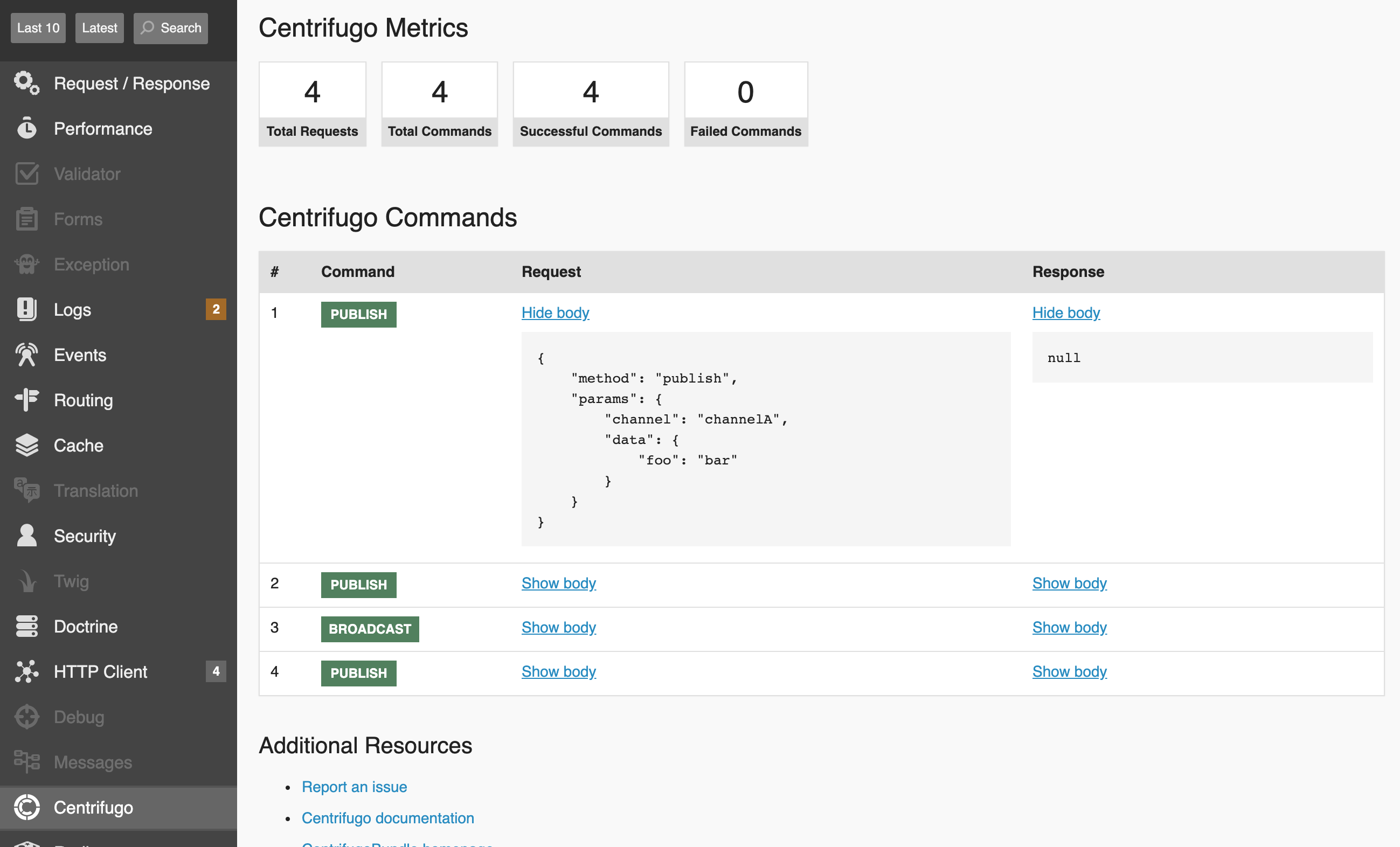The image size is (1400, 847).
Task: Click the Security user icon
Action: (x=26, y=536)
